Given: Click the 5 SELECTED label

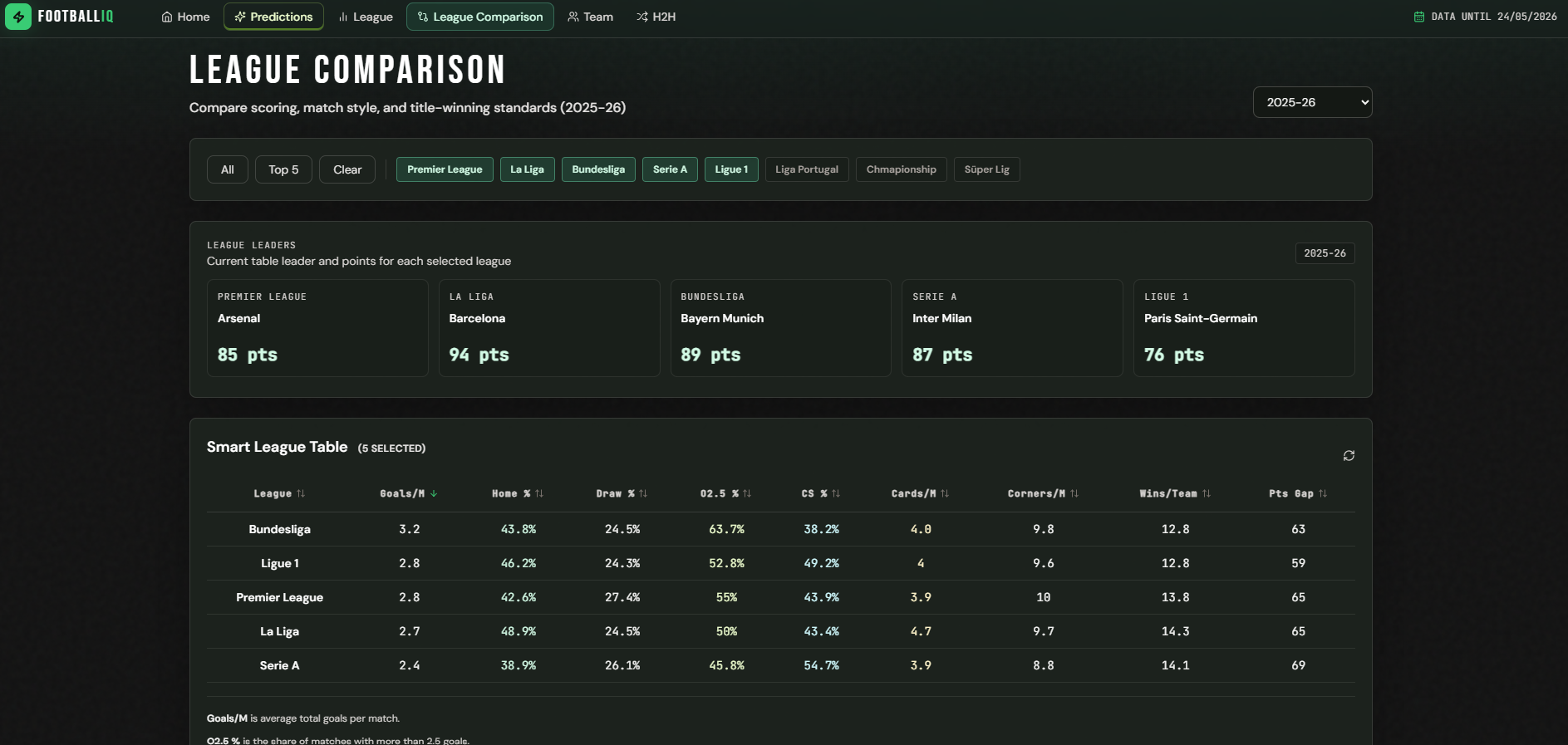Looking at the screenshot, I should [391, 448].
